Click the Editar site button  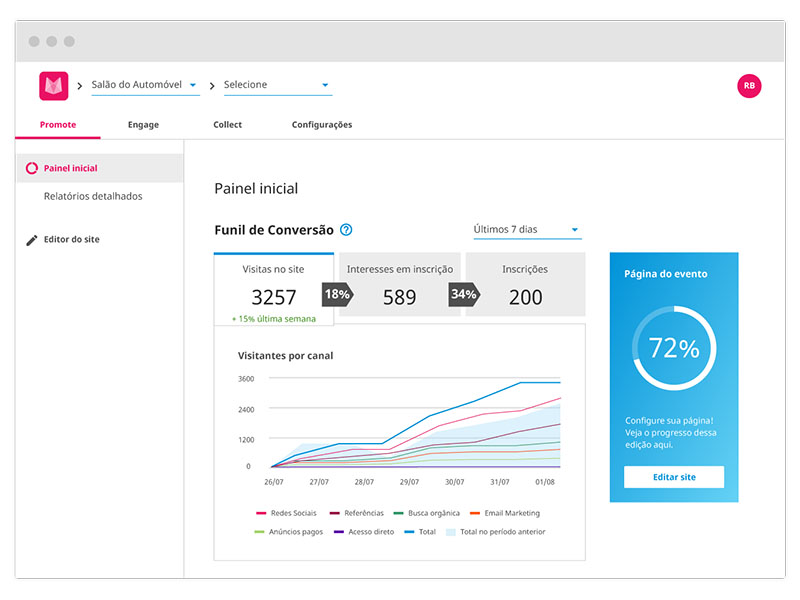click(674, 477)
